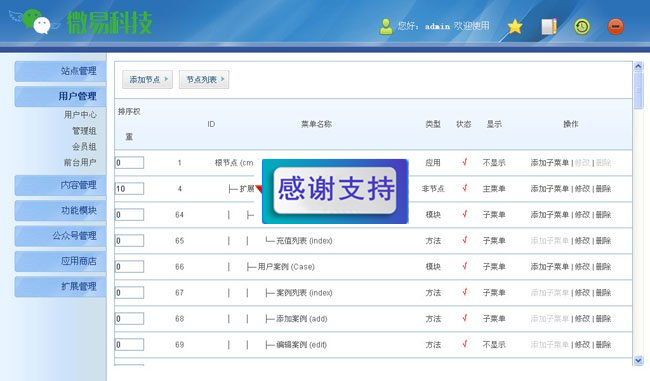
Task: Click 修改 in the 用户案例 (Case) row
Action: [582, 267]
